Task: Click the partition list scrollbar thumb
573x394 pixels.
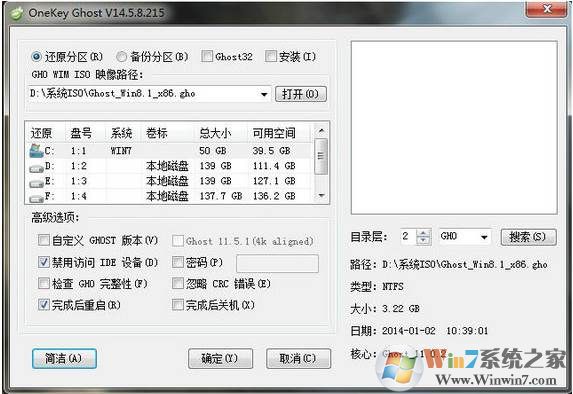Action: click(321, 156)
